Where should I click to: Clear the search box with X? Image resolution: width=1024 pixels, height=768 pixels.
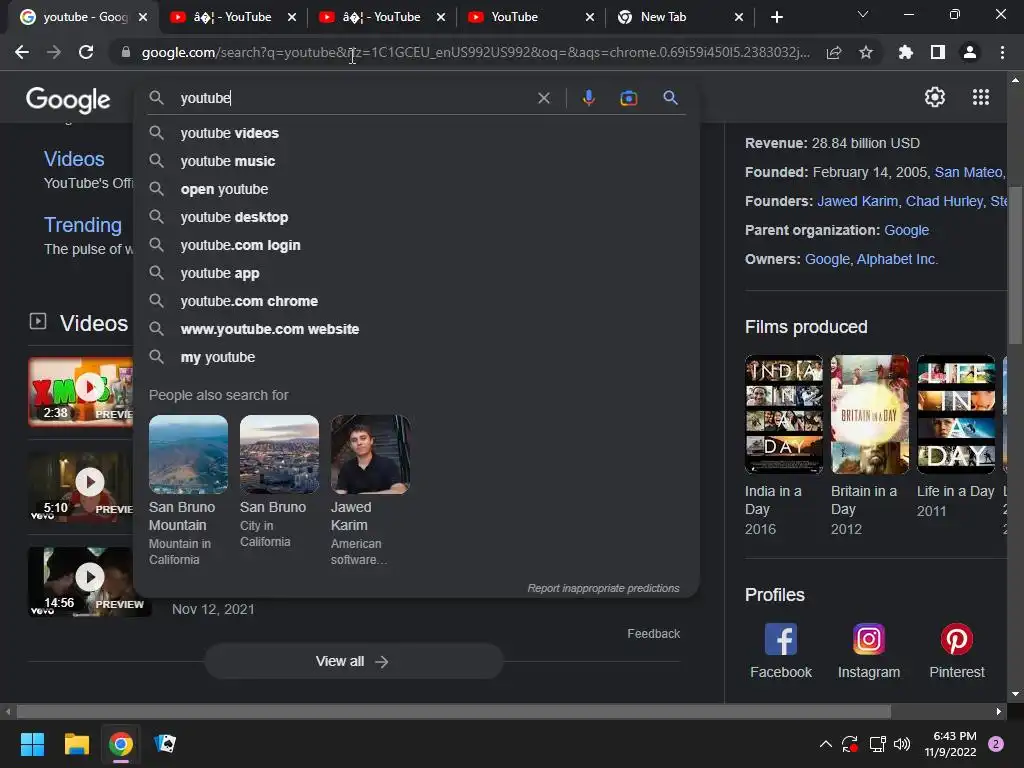pyautogui.click(x=543, y=98)
